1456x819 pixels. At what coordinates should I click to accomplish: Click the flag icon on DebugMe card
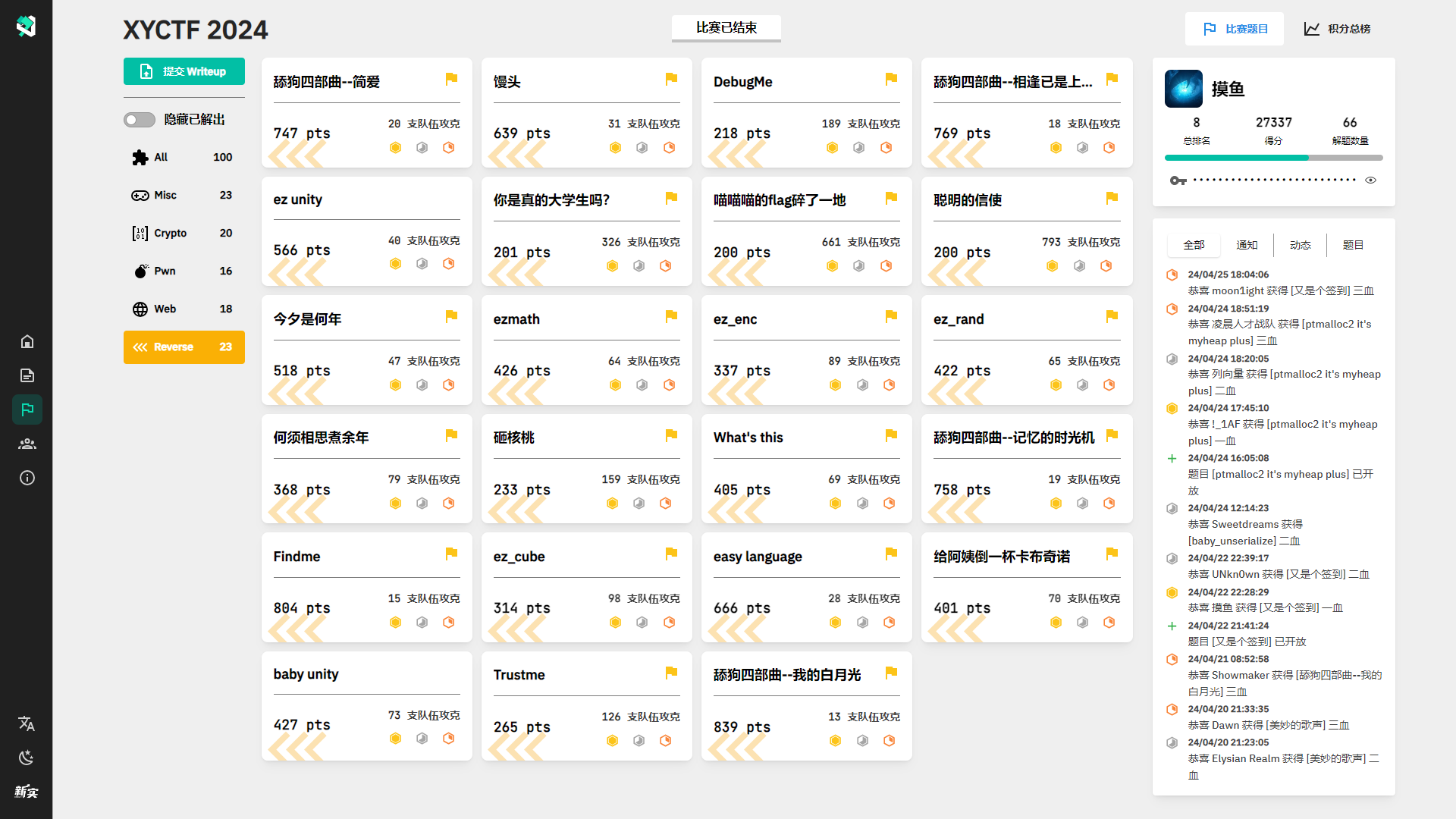[891, 79]
